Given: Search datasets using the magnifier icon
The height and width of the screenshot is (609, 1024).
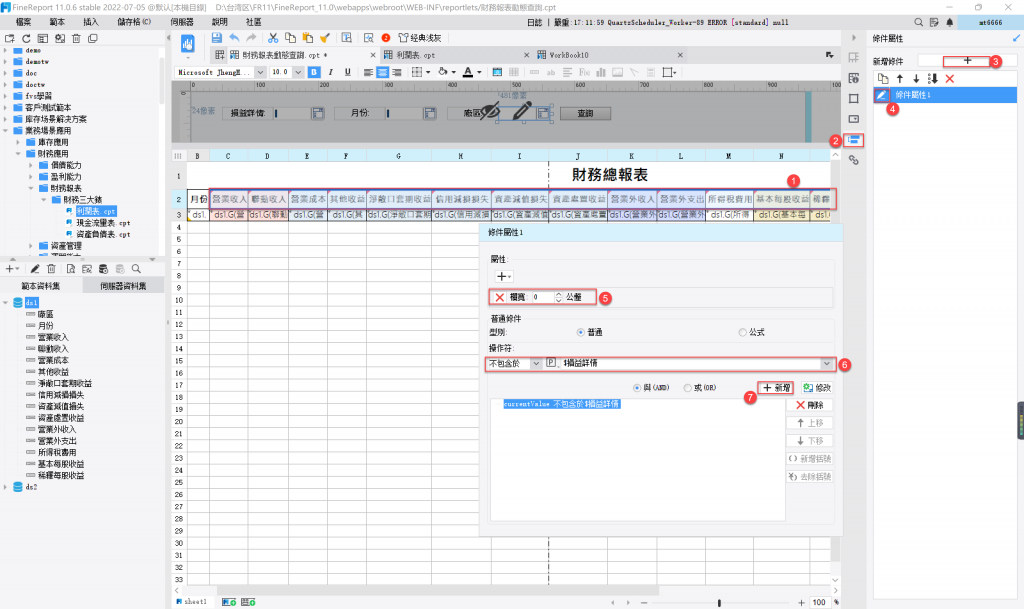Looking at the screenshot, I should click(136, 269).
